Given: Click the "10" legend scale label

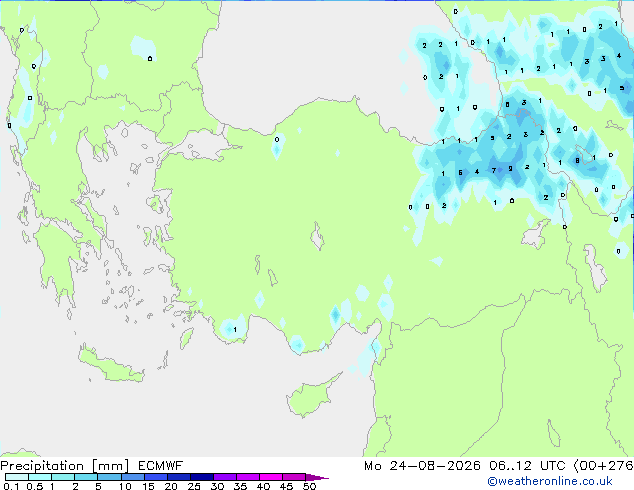Looking at the screenshot, I should [x=125, y=486].
